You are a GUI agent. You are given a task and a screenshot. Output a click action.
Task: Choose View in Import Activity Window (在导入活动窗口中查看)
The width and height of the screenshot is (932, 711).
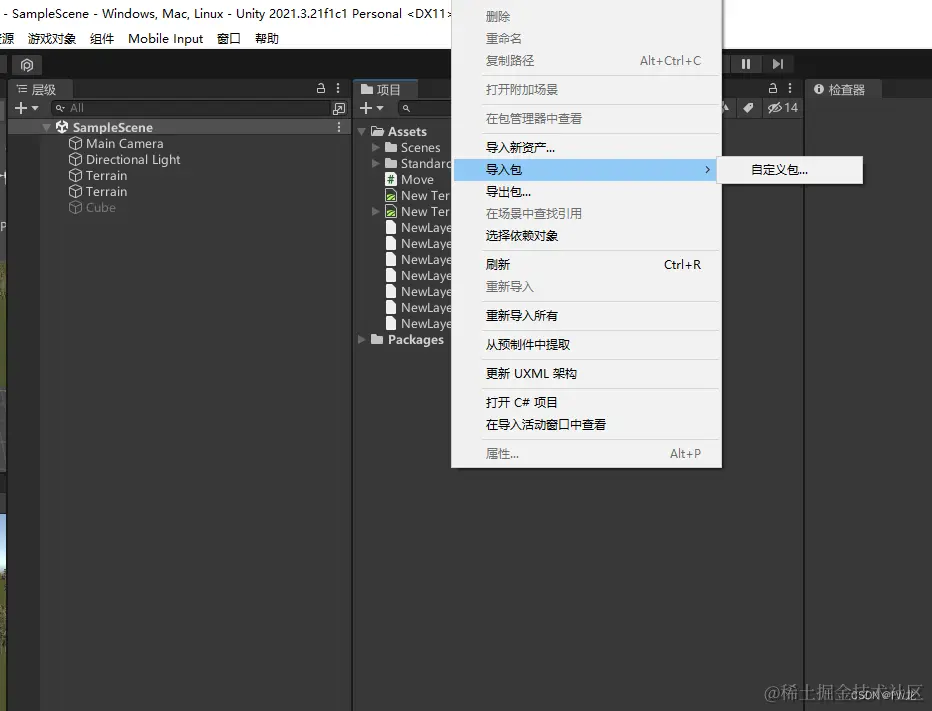tap(585, 425)
